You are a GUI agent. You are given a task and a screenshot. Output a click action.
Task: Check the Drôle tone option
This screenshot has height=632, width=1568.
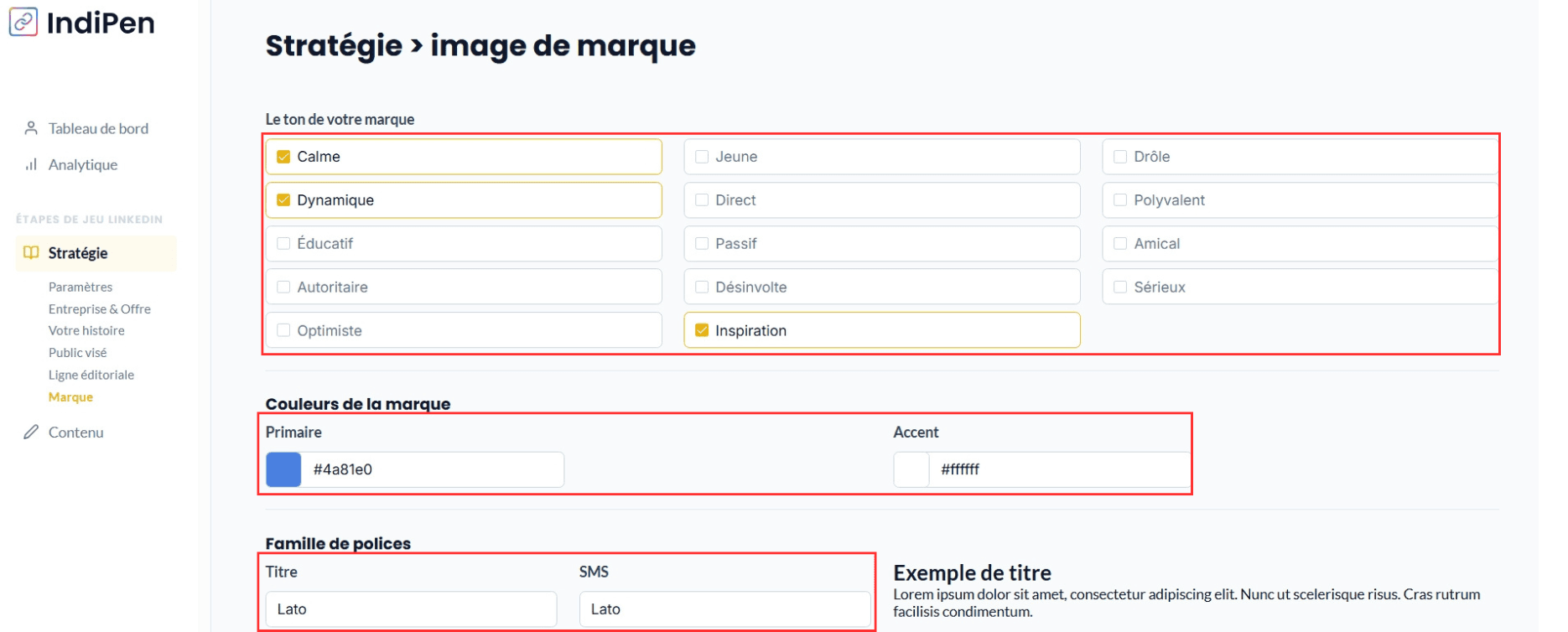click(1120, 157)
